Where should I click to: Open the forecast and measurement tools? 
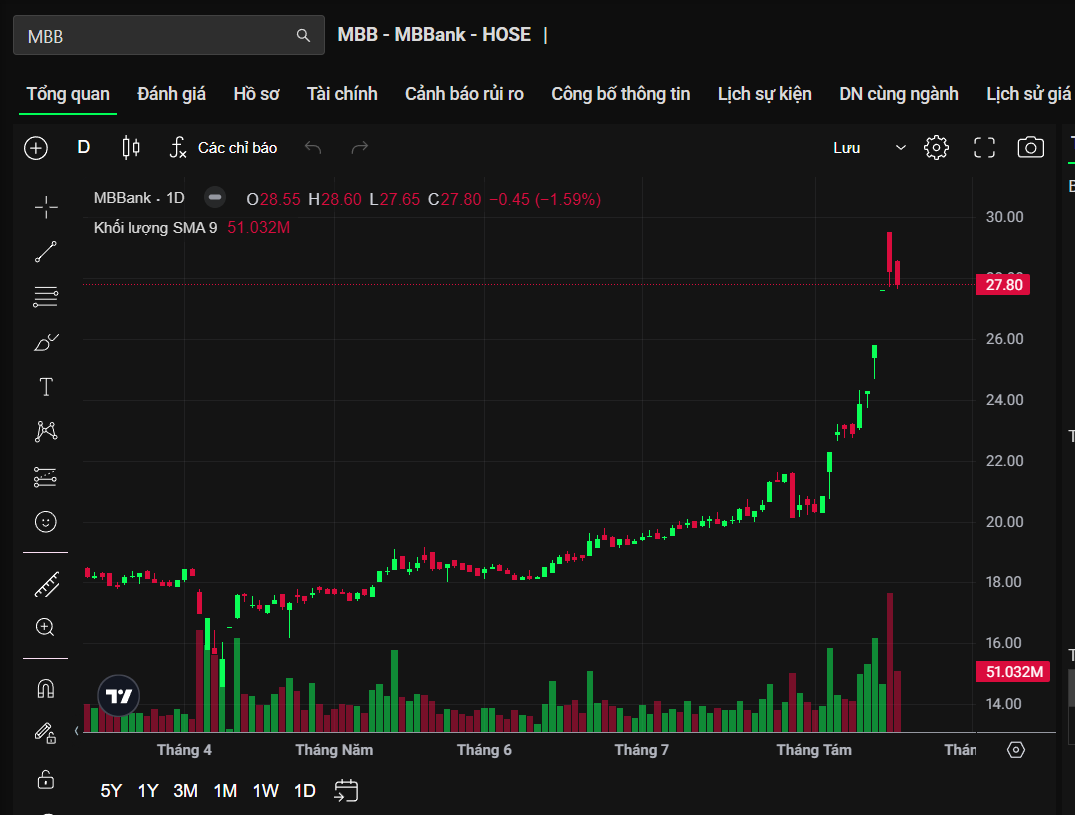point(46,476)
